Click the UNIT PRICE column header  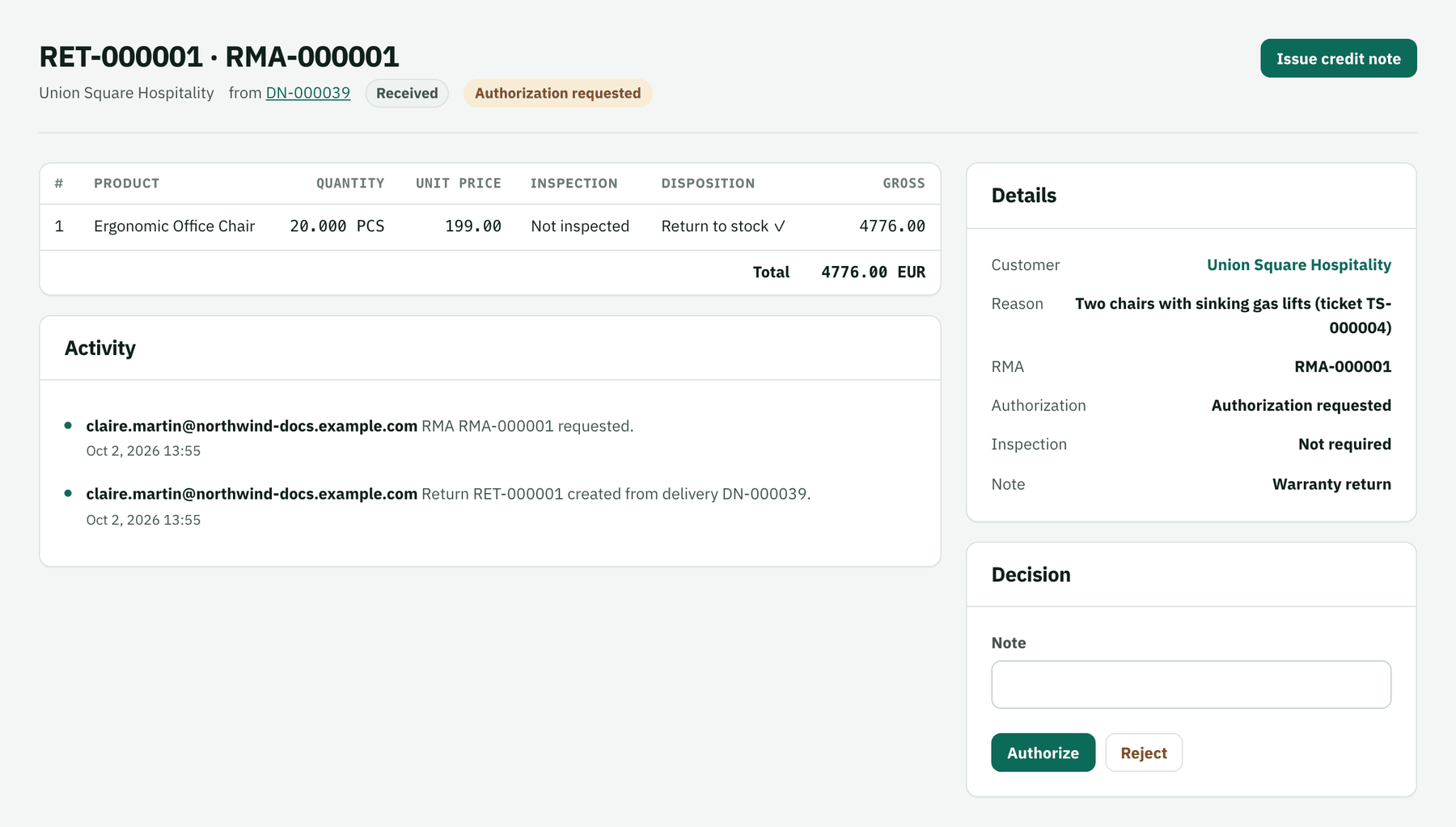[x=459, y=184]
